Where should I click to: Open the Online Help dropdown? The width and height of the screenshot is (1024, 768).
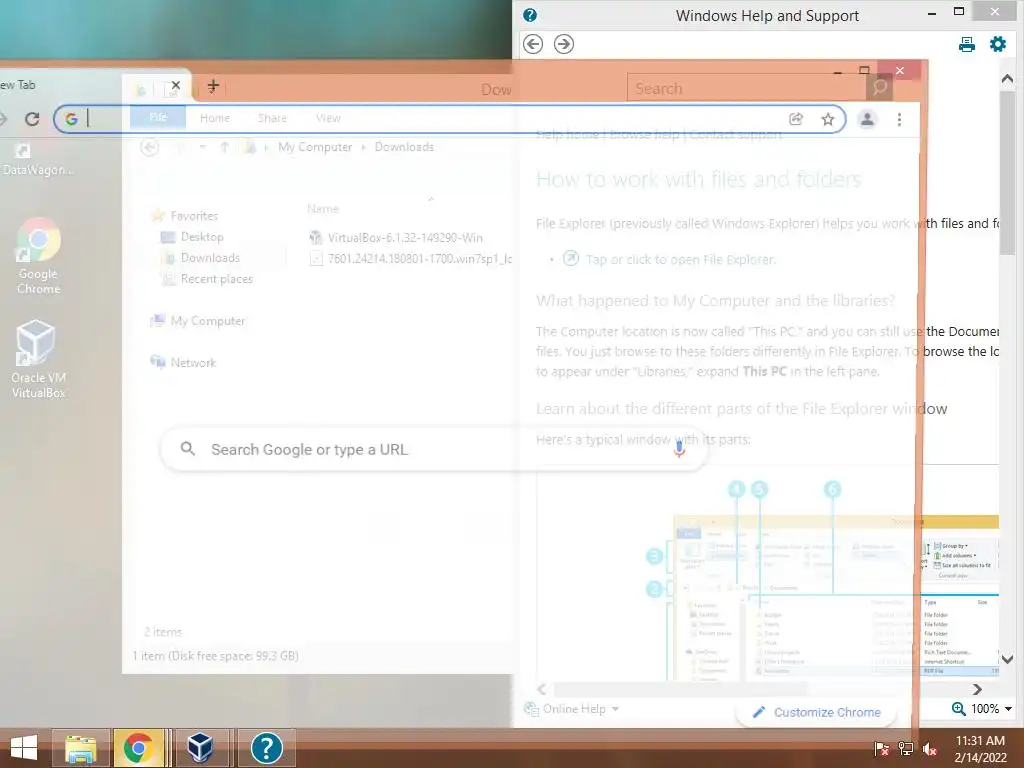pyautogui.click(x=573, y=709)
